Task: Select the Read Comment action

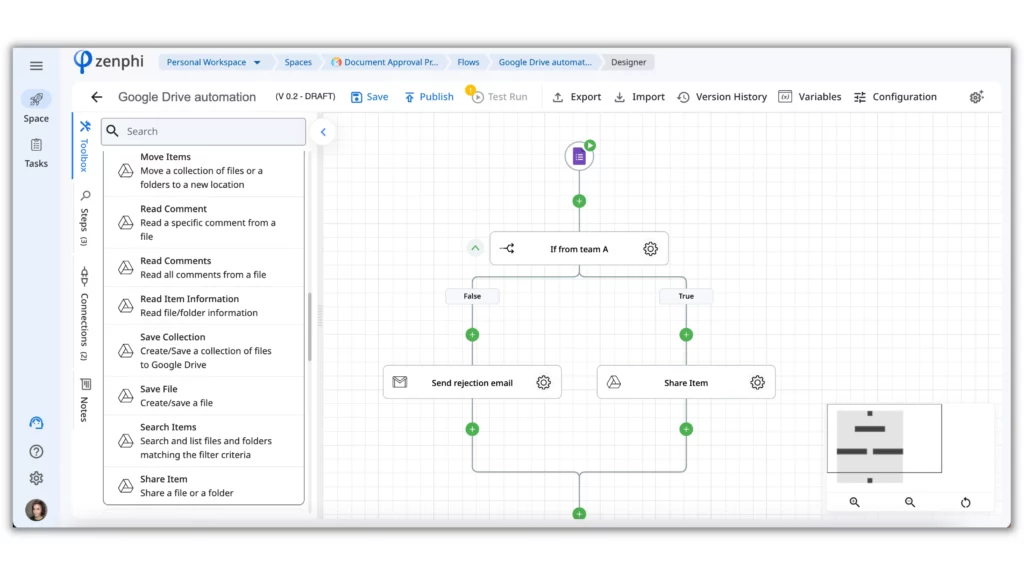Action: point(204,223)
